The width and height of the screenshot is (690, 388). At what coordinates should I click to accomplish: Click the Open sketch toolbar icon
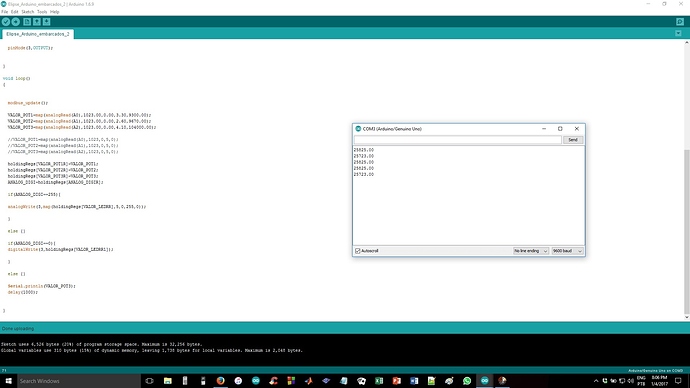pyautogui.click(x=37, y=22)
